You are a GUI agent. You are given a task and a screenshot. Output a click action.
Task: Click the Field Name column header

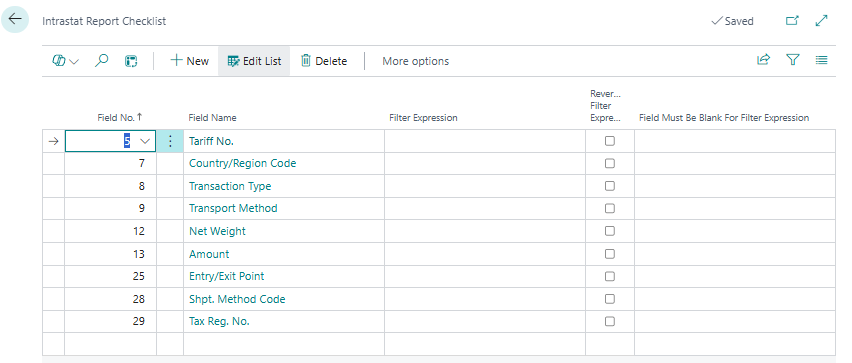pos(212,118)
